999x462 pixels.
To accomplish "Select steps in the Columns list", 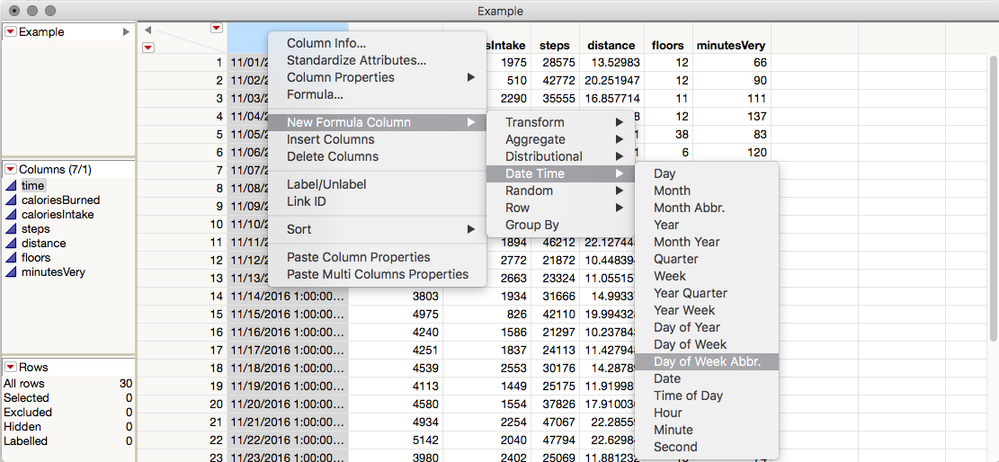I will [x=36, y=229].
